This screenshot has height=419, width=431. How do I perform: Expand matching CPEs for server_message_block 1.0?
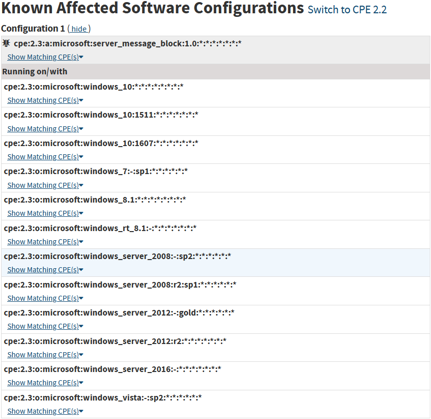point(45,57)
